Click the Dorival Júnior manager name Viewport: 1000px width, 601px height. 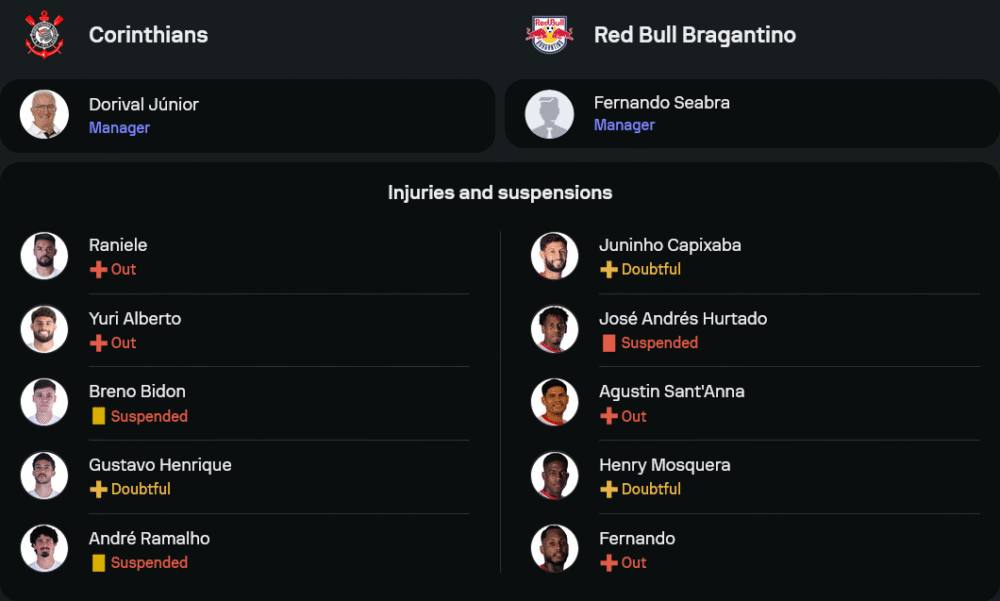pos(144,104)
